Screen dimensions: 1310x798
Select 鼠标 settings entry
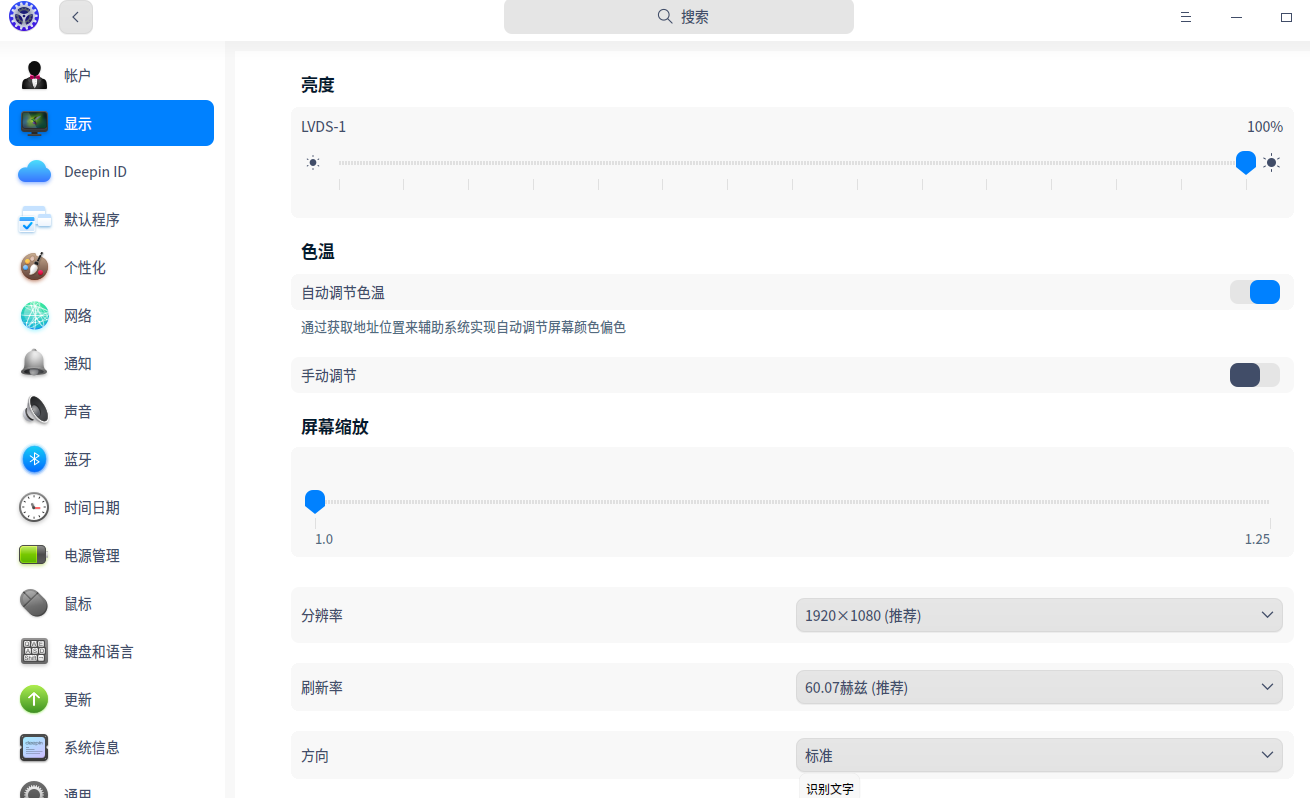tap(111, 604)
